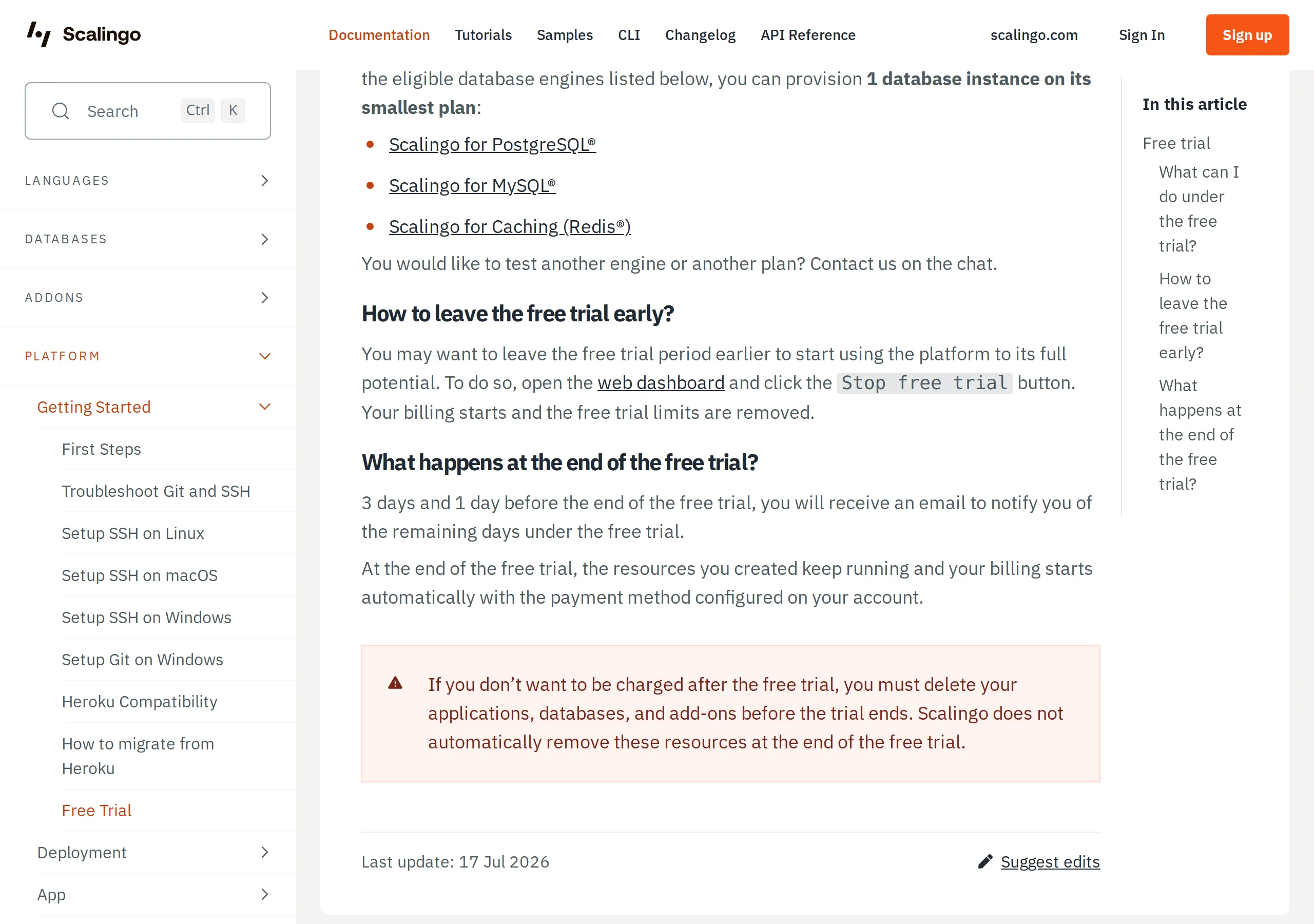The image size is (1314, 924).
Task: Click the LANGUAGES section label
Action: 67,181
